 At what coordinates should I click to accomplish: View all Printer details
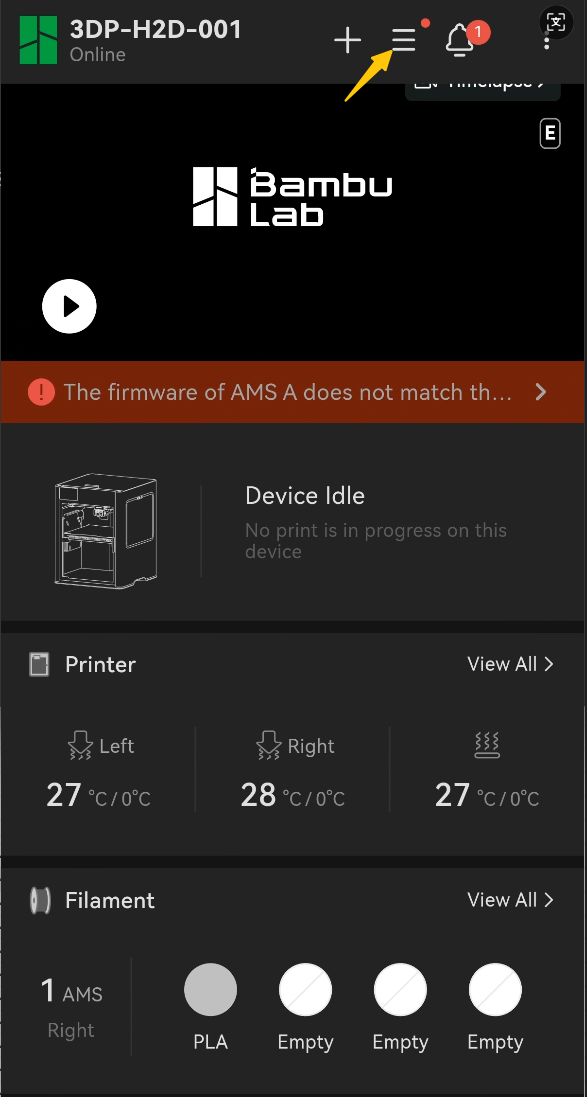pos(511,664)
